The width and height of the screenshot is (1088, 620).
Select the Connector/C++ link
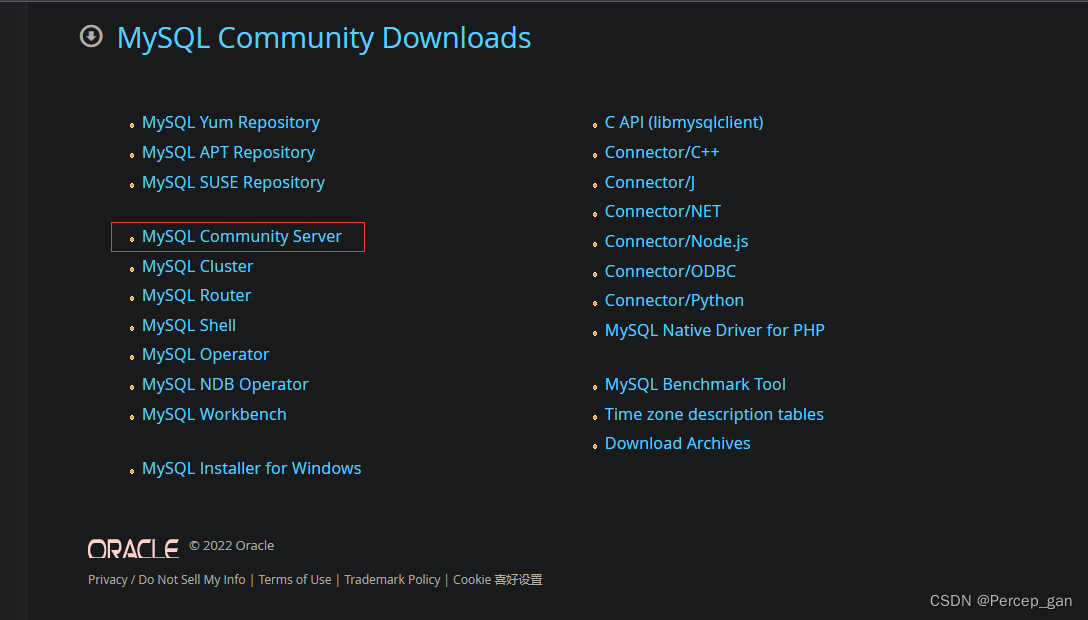tap(661, 153)
